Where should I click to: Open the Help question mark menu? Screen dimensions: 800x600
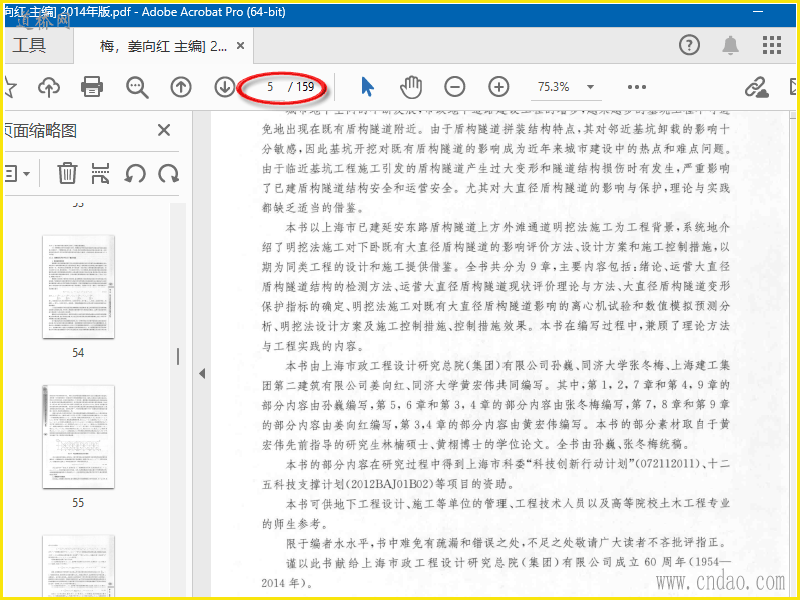(x=689, y=45)
